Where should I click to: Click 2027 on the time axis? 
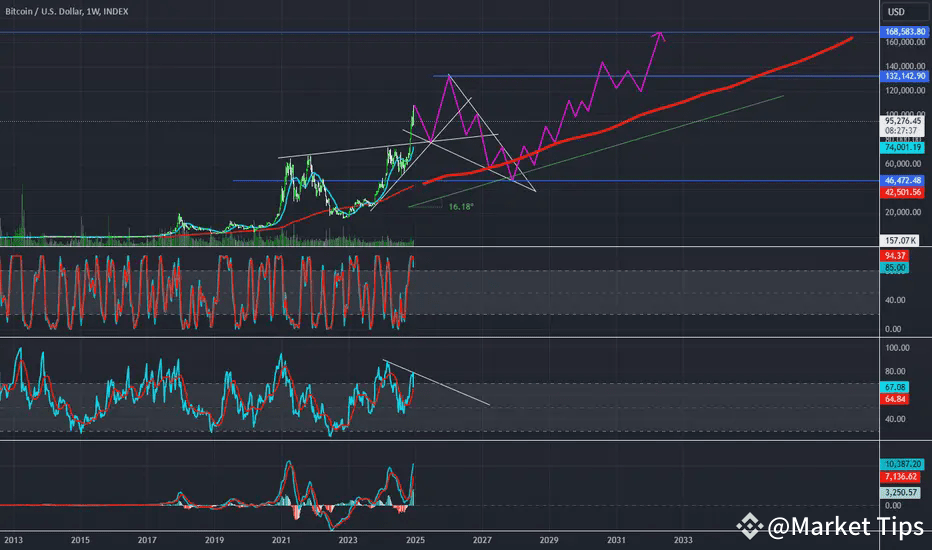pyautogui.click(x=482, y=540)
